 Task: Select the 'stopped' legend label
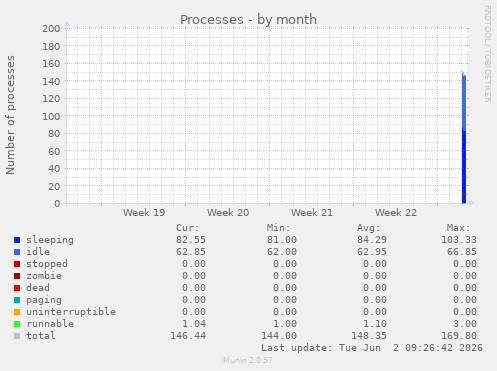point(47,264)
